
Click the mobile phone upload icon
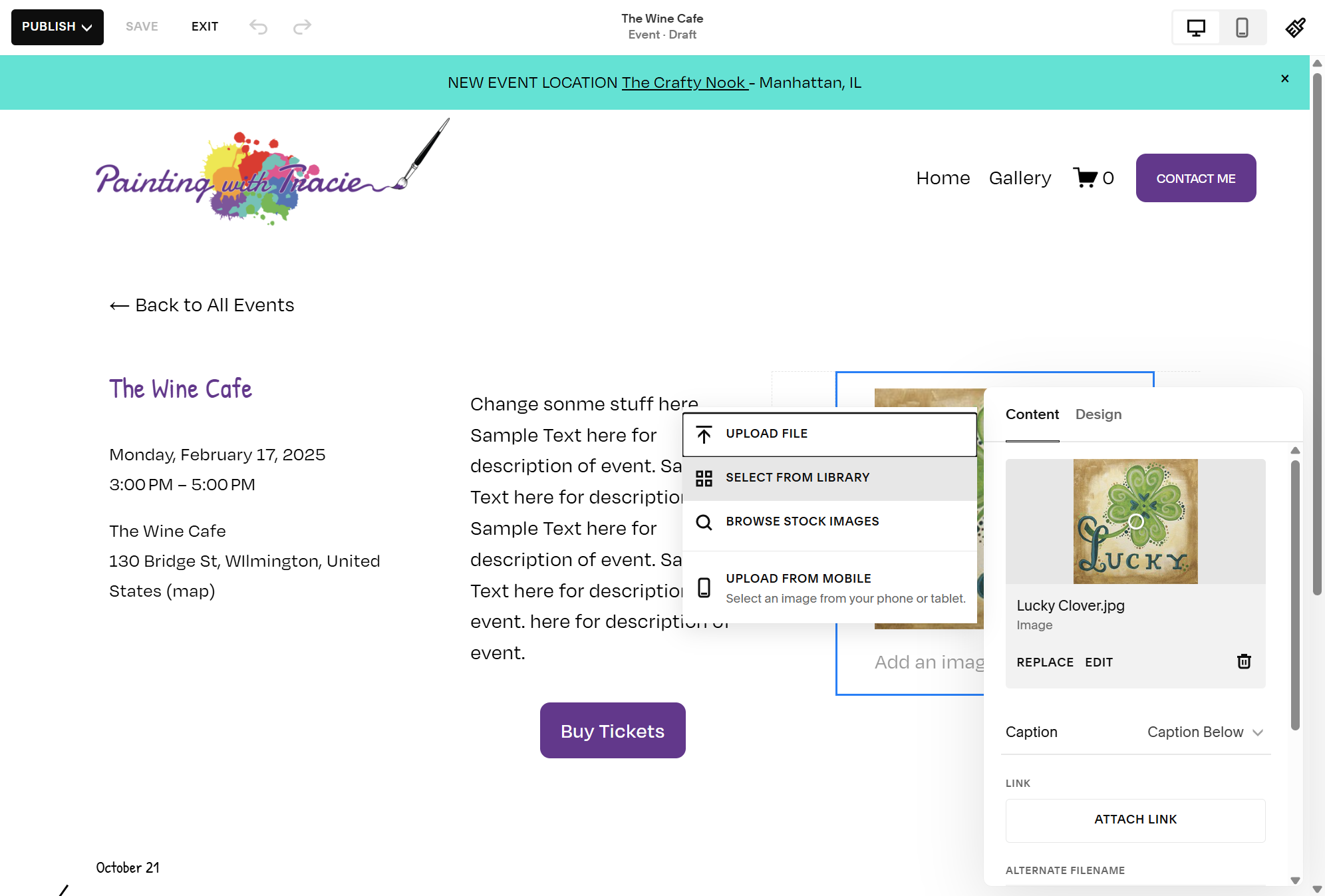[704, 587]
